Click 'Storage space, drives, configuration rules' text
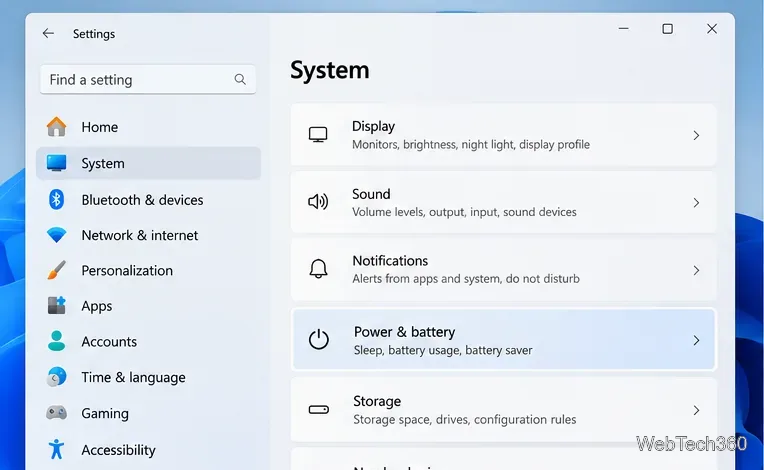Screen dimensions: 764x470 [x=465, y=419]
